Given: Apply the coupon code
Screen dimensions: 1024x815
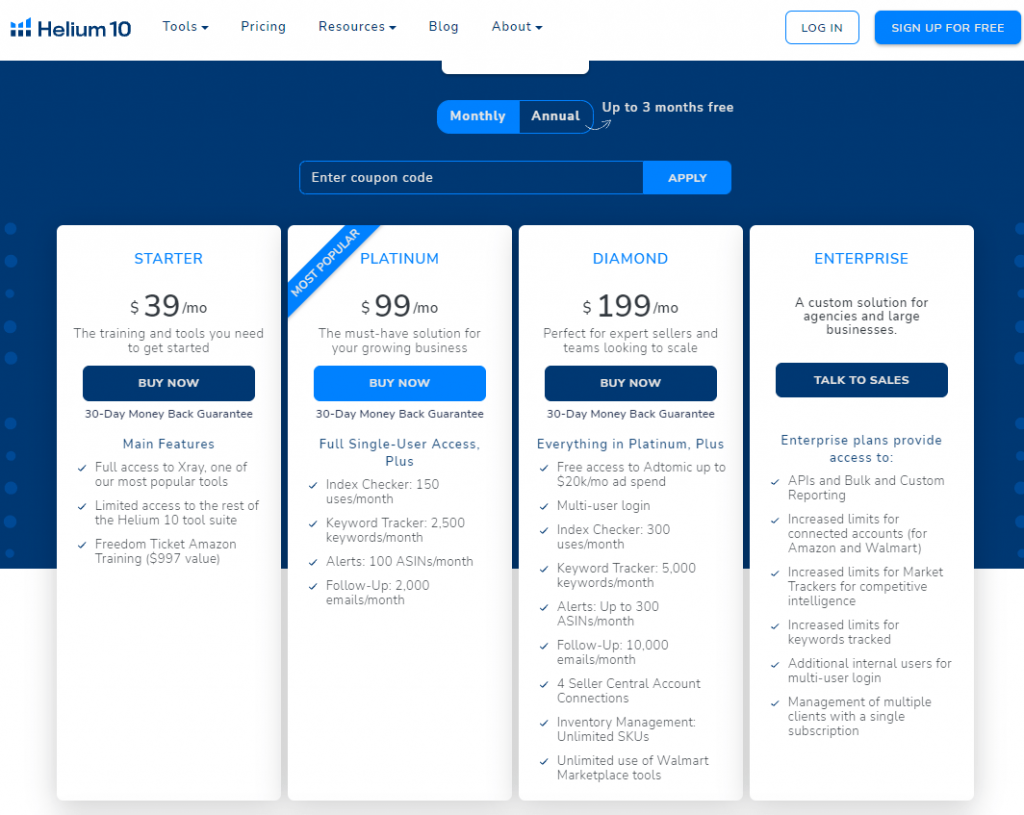Looking at the screenshot, I should tap(687, 178).
